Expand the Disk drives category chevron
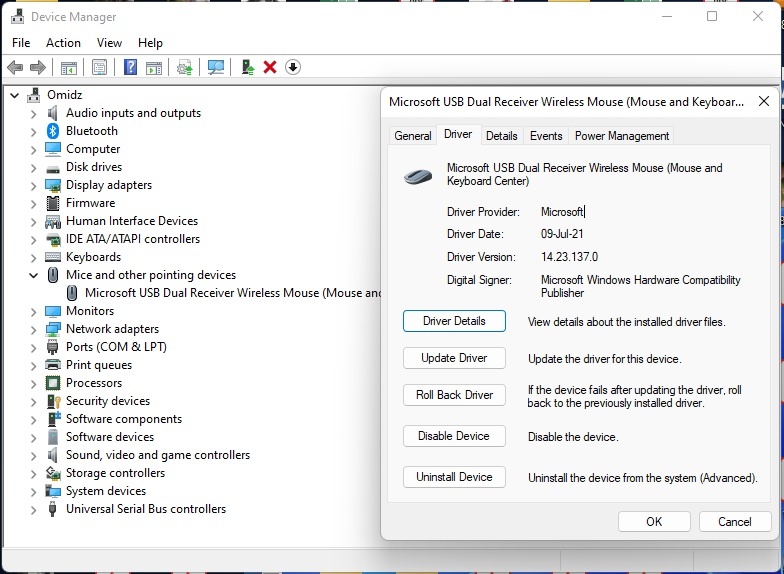The height and width of the screenshot is (574, 784). coord(34,168)
